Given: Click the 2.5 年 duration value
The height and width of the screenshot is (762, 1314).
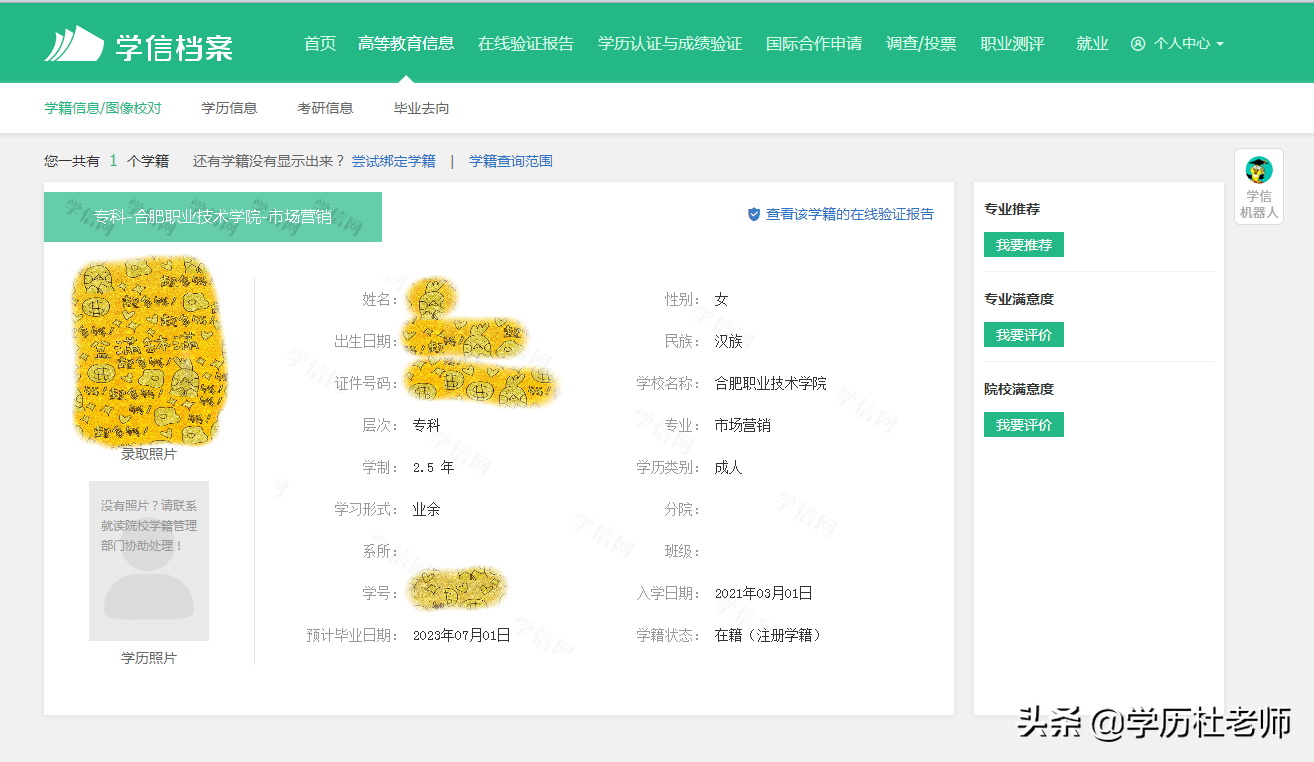Looking at the screenshot, I should pyautogui.click(x=434, y=467).
